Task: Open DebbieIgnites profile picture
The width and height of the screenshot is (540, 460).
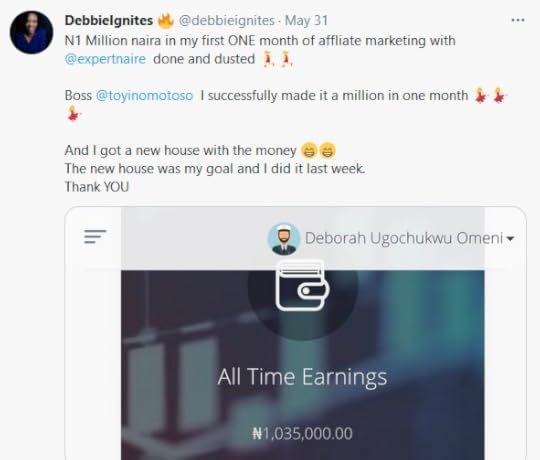Action: [31, 32]
